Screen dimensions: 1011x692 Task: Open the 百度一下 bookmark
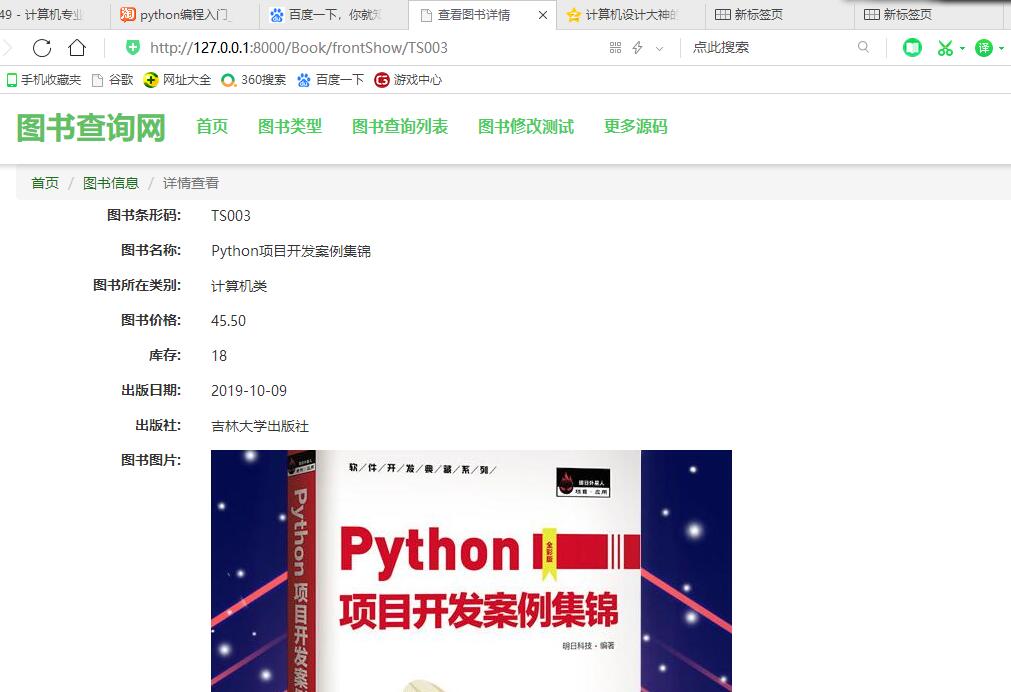pos(331,80)
